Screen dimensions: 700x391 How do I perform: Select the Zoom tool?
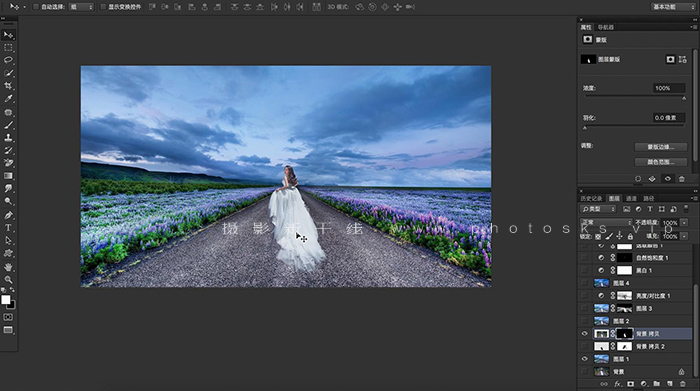8,279
